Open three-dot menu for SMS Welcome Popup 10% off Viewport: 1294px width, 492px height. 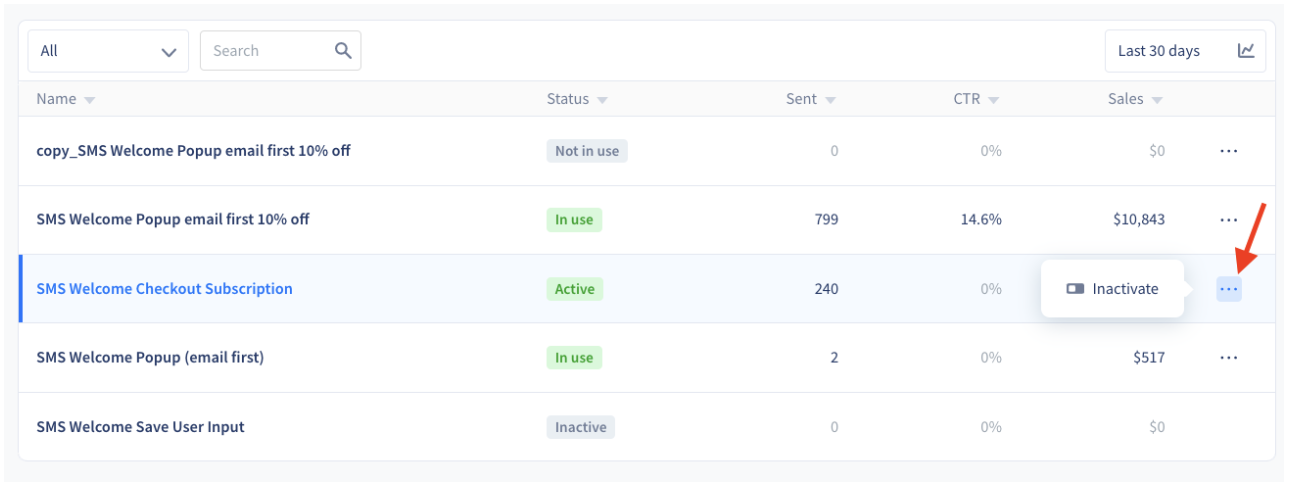point(1229,219)
